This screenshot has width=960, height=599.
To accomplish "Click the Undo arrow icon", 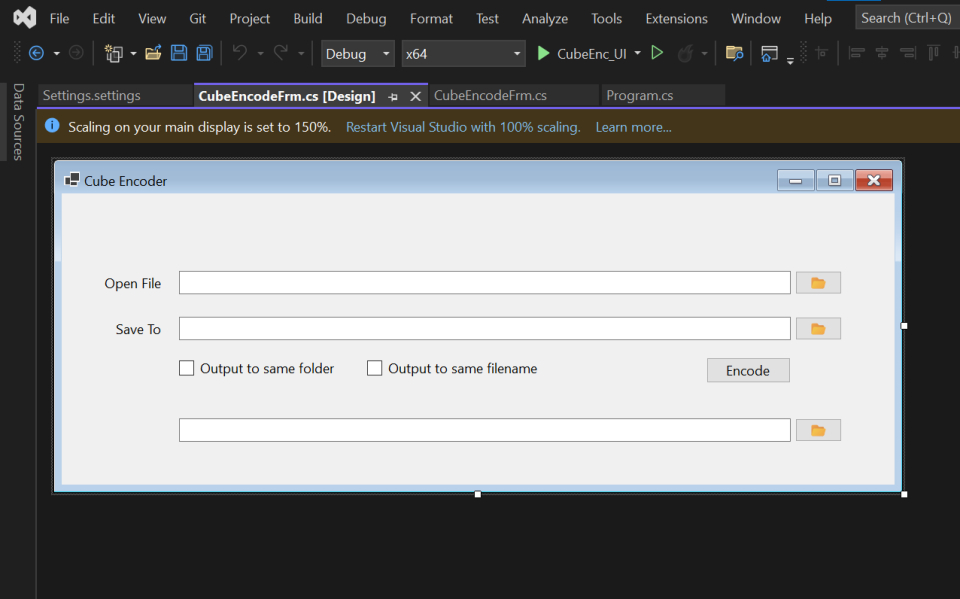I will click(240, 53).
